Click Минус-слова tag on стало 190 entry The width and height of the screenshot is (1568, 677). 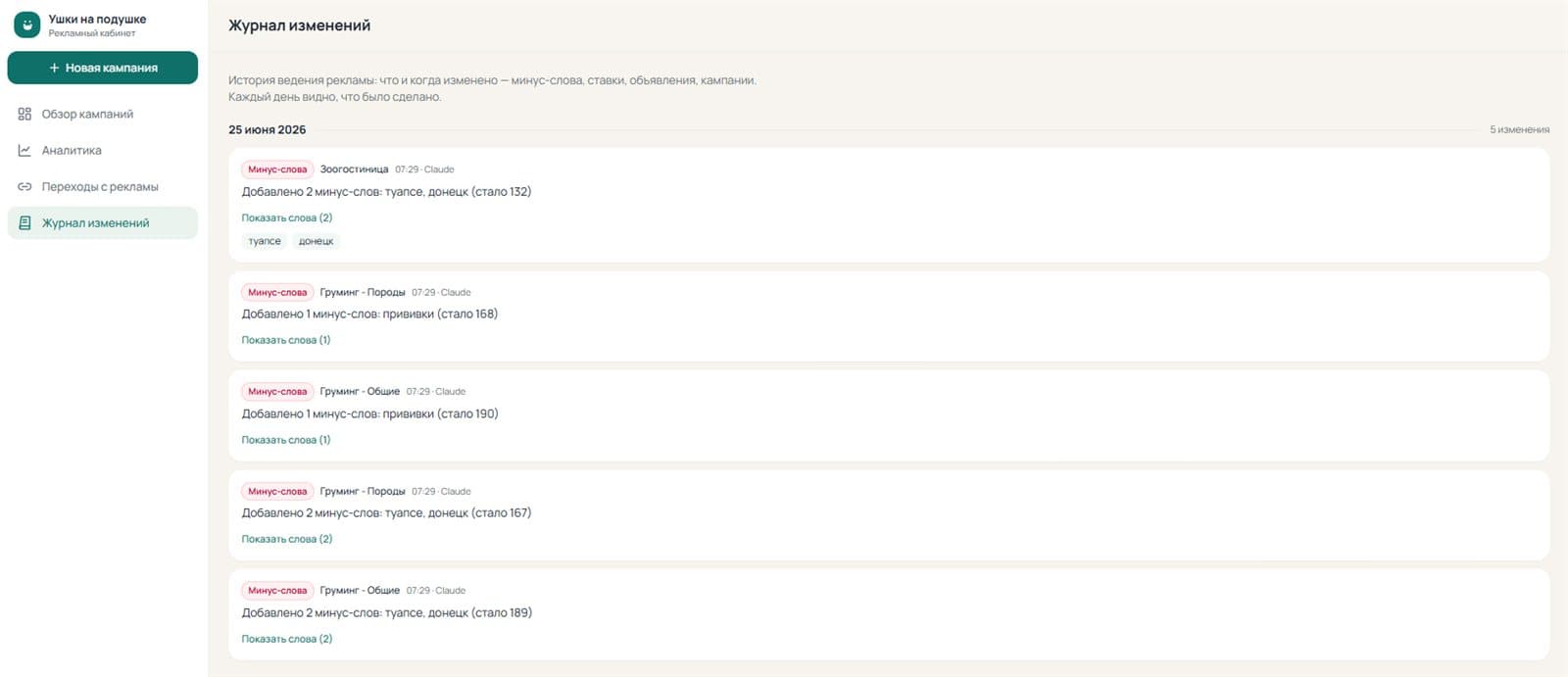(277, 391)
